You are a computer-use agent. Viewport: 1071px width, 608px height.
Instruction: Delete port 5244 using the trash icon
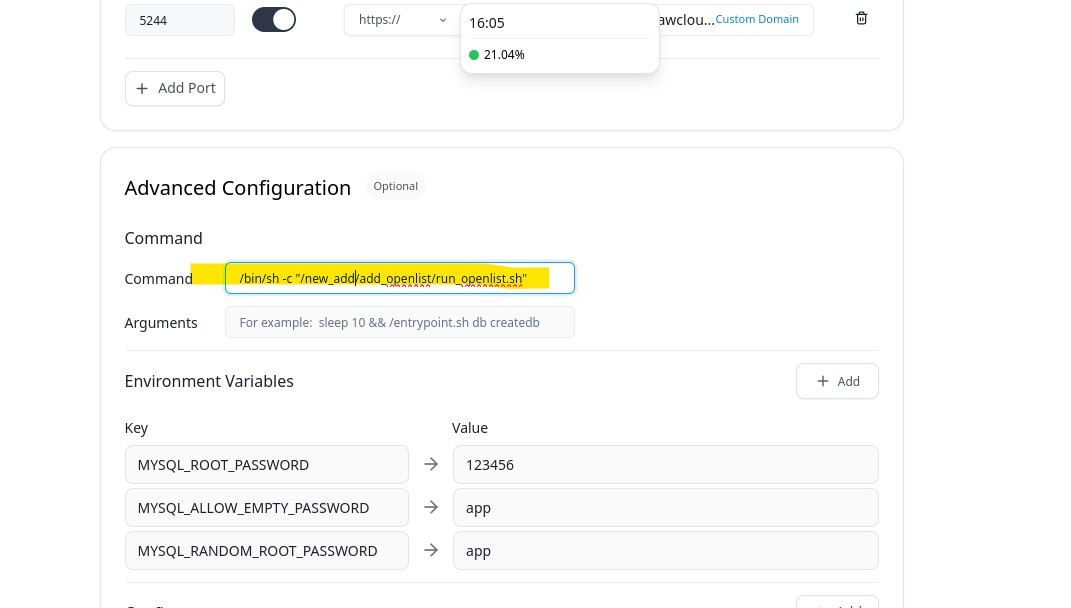tap(861, 19)
